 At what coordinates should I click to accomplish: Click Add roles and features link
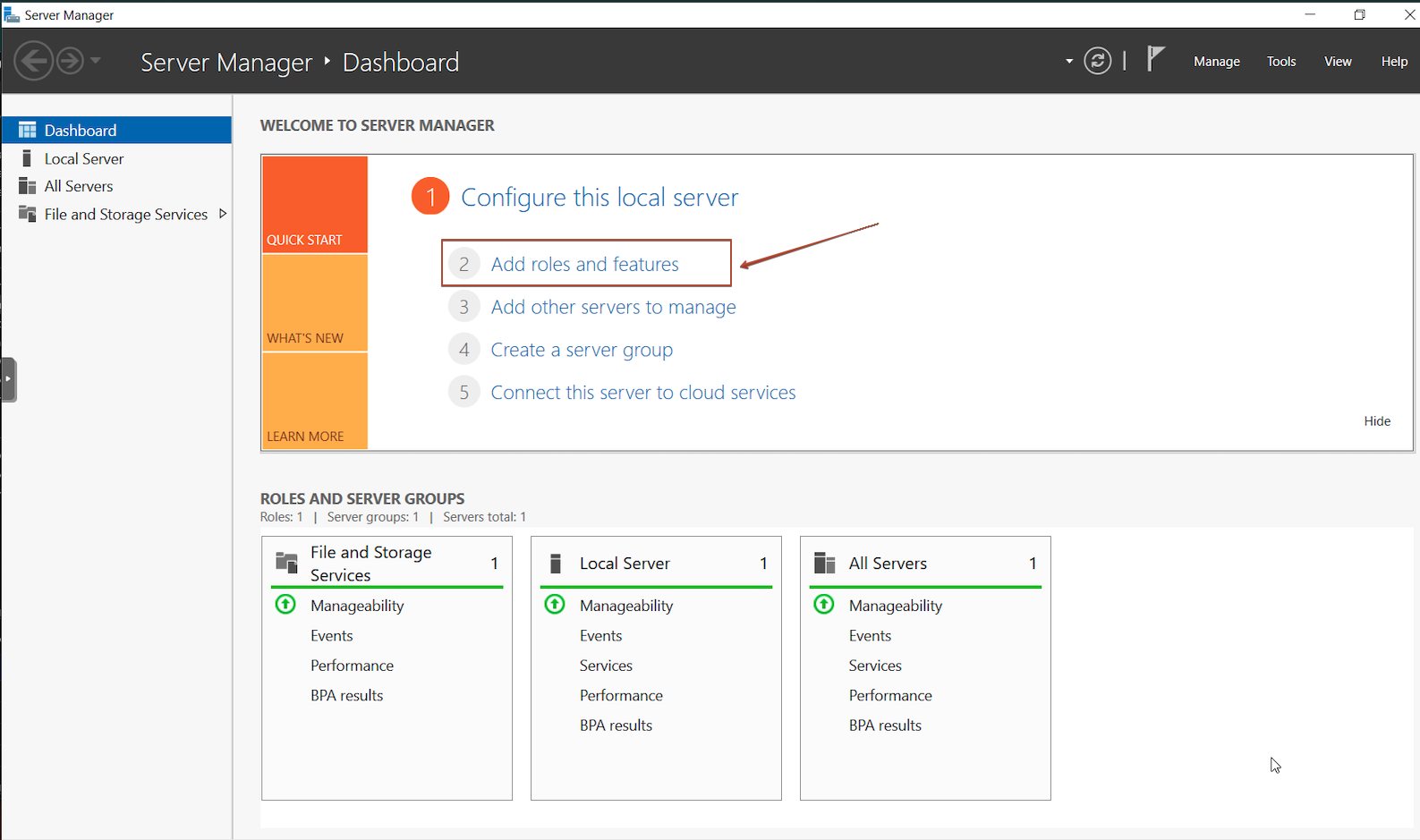pos(584,264)
